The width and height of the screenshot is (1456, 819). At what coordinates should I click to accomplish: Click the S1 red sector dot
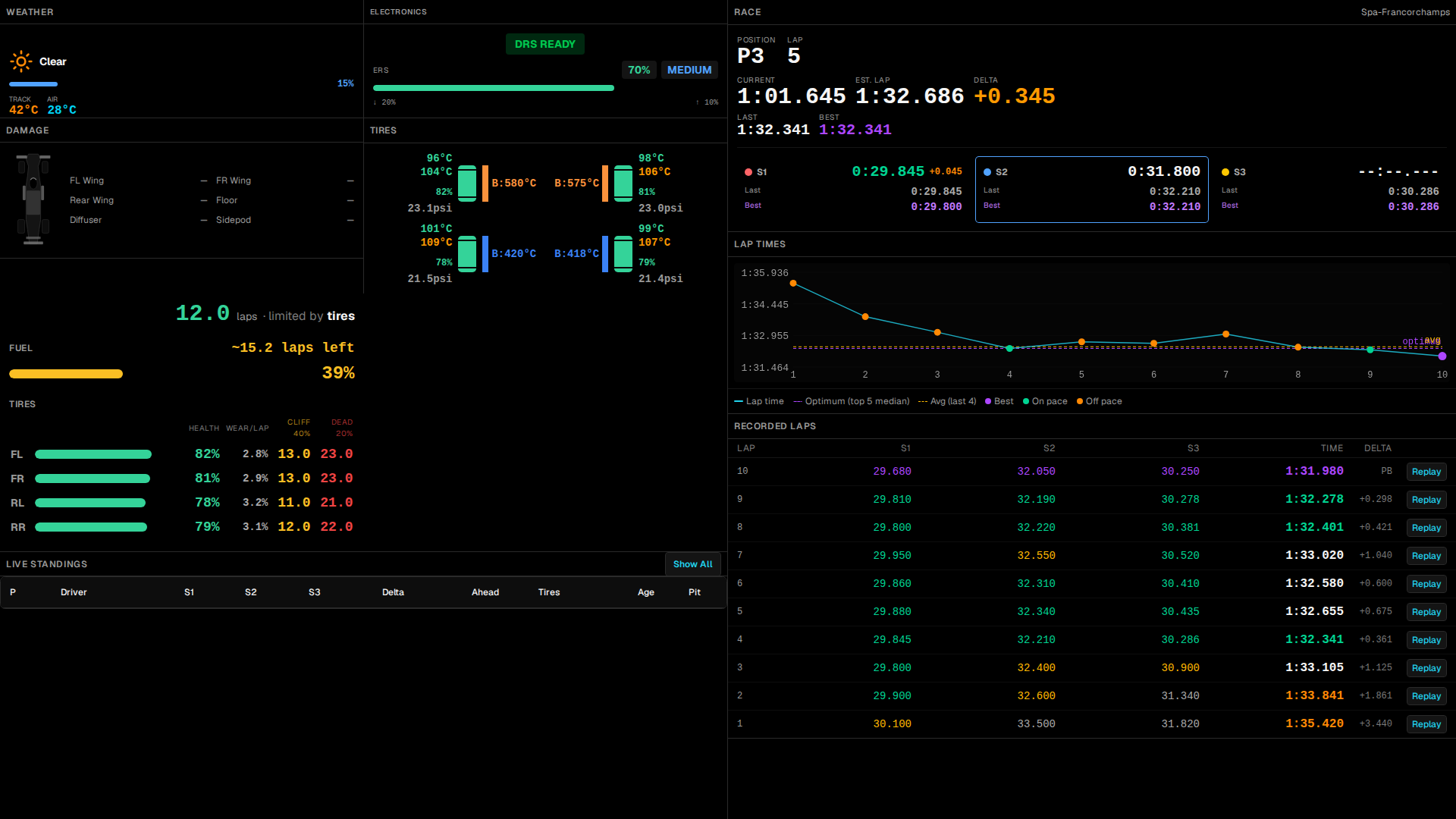click(x=748, y=172)
